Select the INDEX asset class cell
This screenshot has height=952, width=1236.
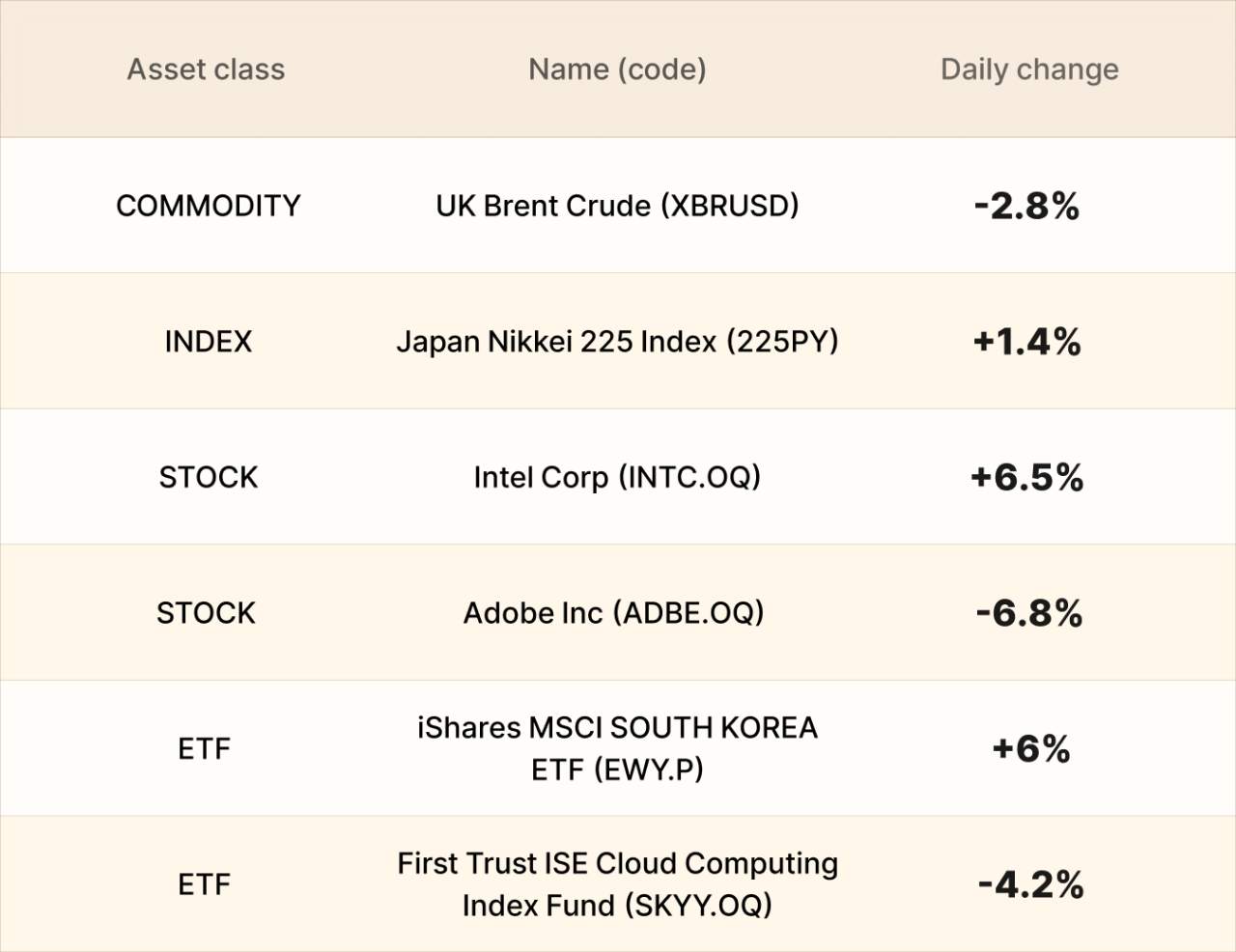pos(208,342)
